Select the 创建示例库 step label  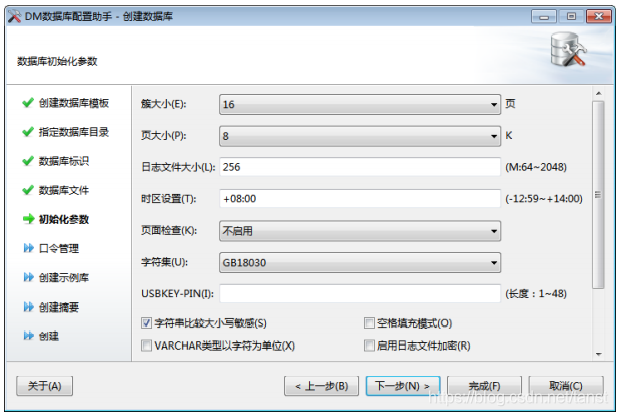pyautogui.click(x=64, y=278)
